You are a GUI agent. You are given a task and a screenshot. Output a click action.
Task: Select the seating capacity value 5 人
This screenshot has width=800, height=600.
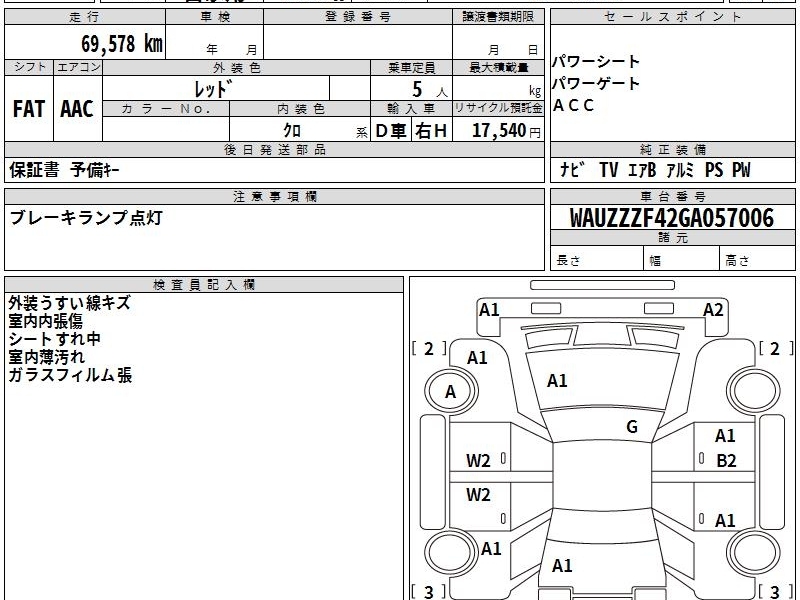(429, 89)
